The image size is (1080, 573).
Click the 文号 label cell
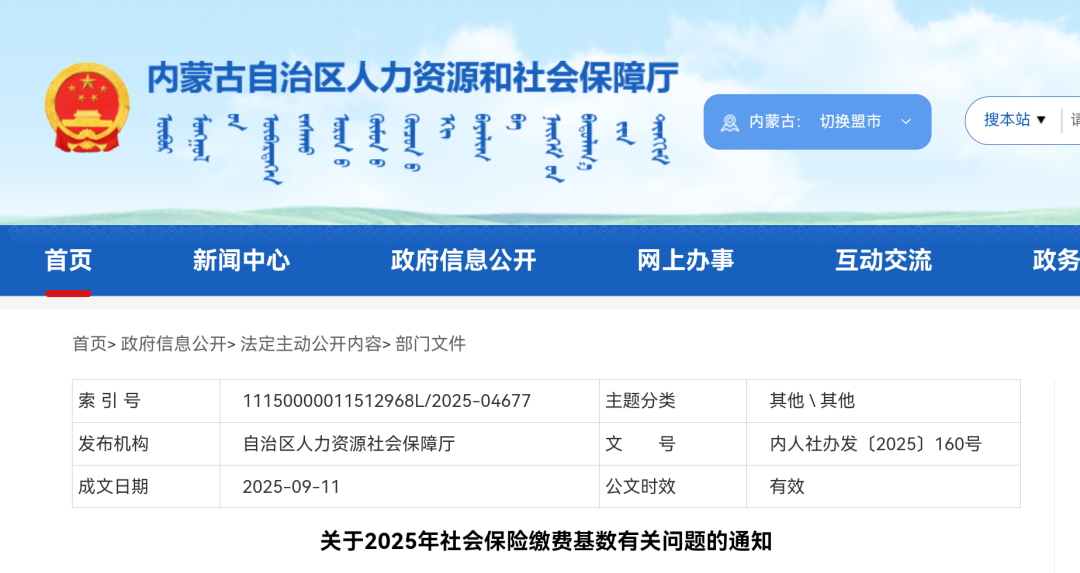673,444
